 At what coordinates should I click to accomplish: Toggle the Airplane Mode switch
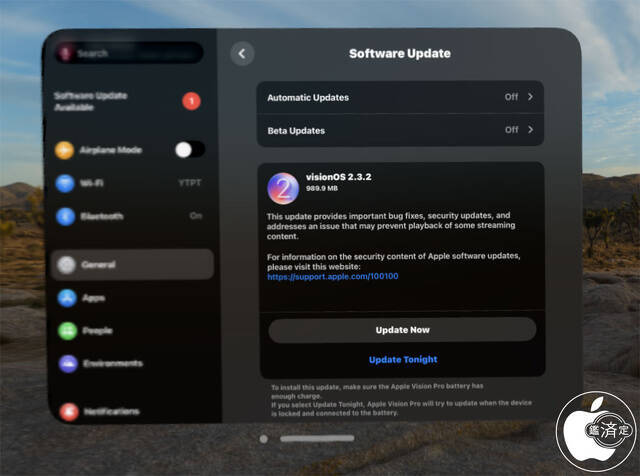coord(190,150)
